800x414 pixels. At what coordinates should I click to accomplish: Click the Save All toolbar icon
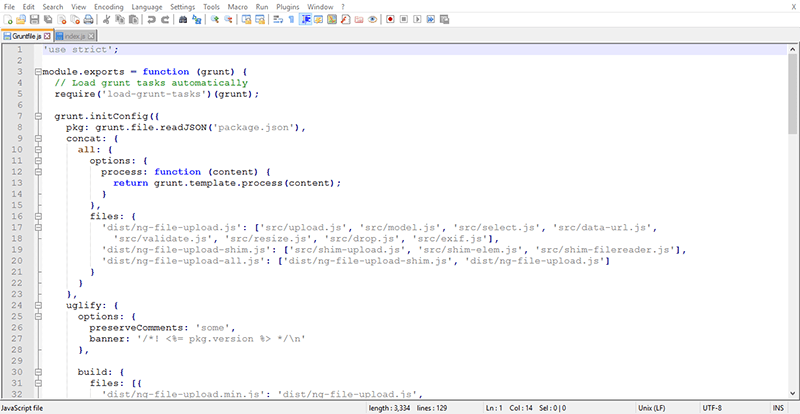(47, 19)
